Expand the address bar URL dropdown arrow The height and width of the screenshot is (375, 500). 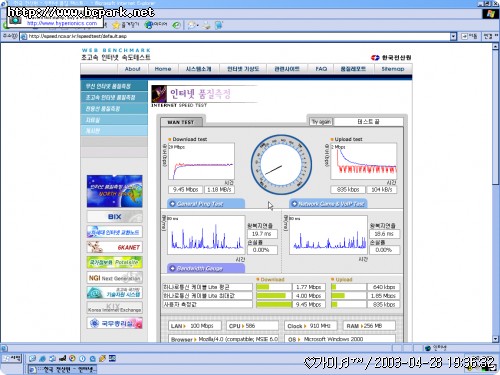[453, 36]
